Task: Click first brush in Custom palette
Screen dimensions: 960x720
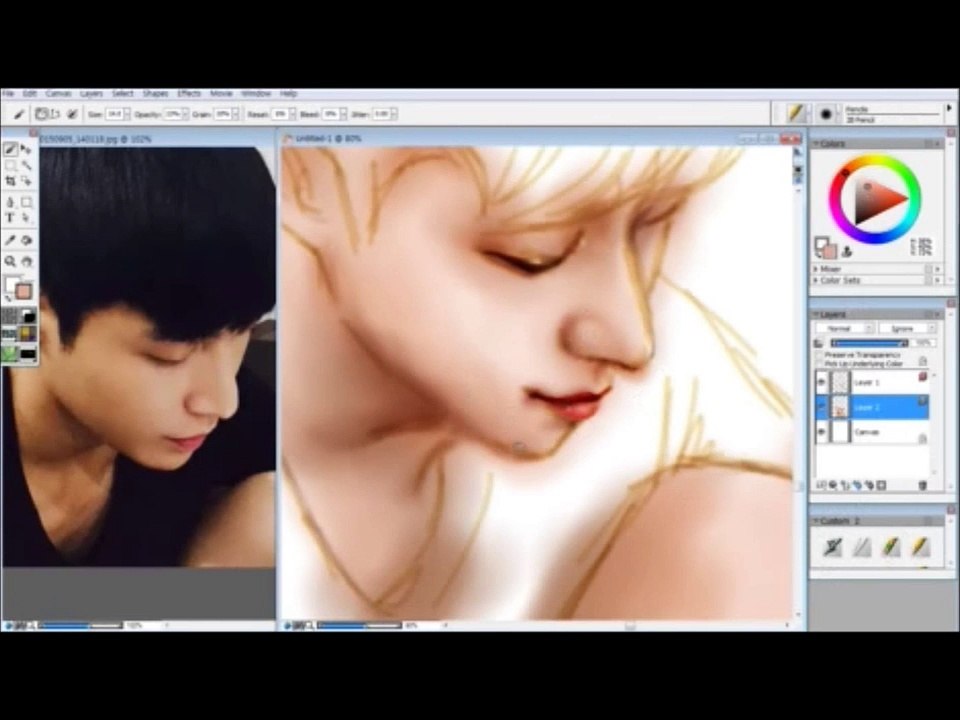Action: [833, 547]
